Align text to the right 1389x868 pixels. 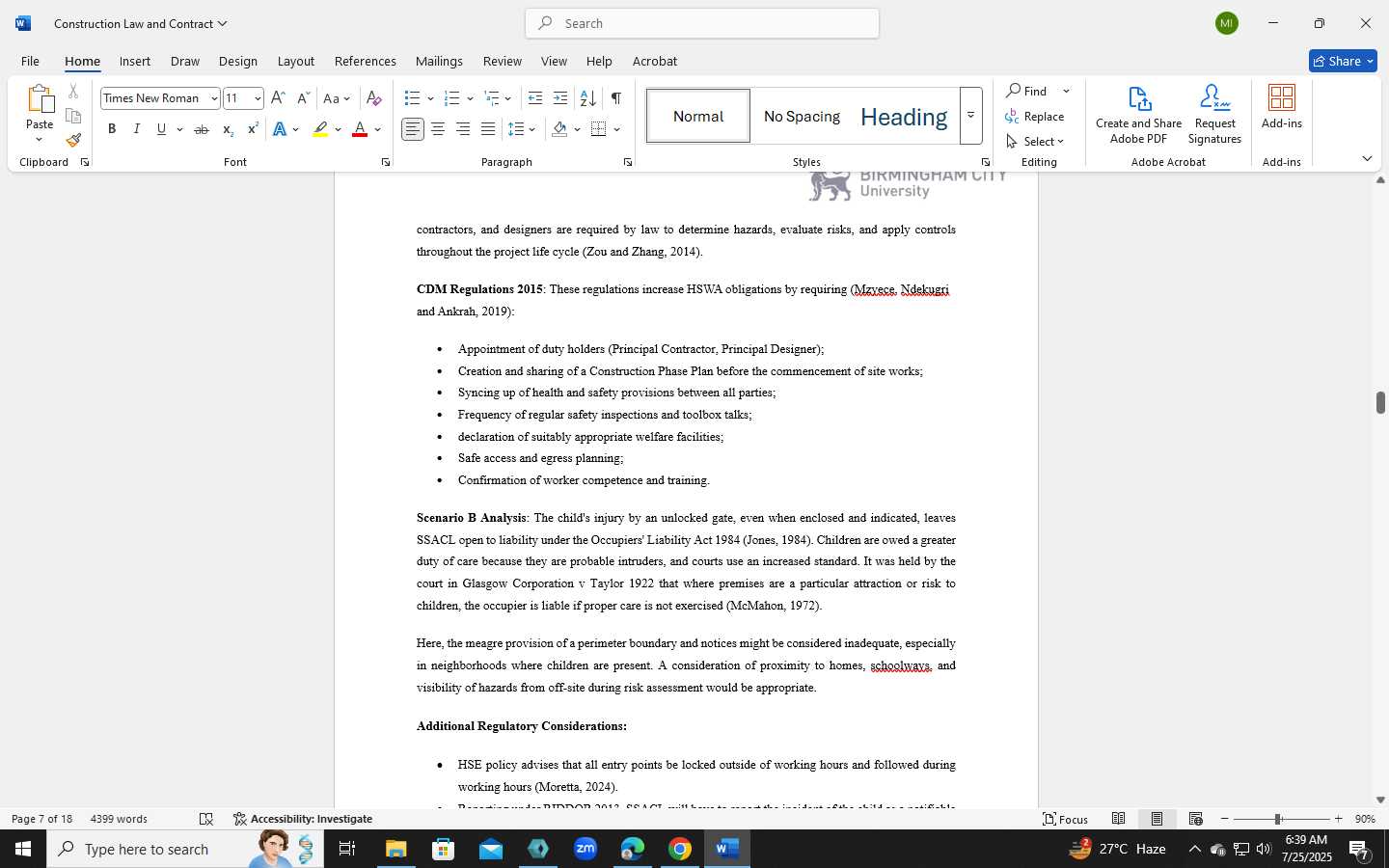(463, 129)
